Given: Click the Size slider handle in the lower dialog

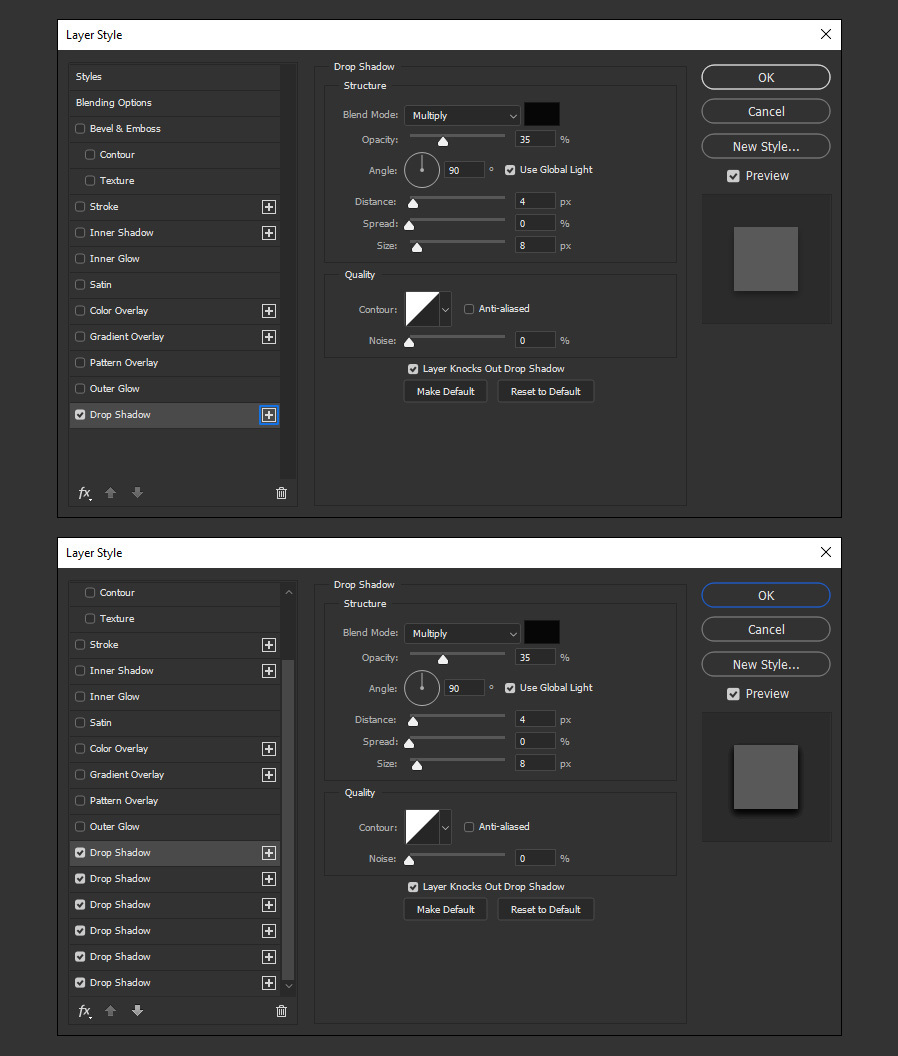Looking at the screenshot, I should 417,765.
